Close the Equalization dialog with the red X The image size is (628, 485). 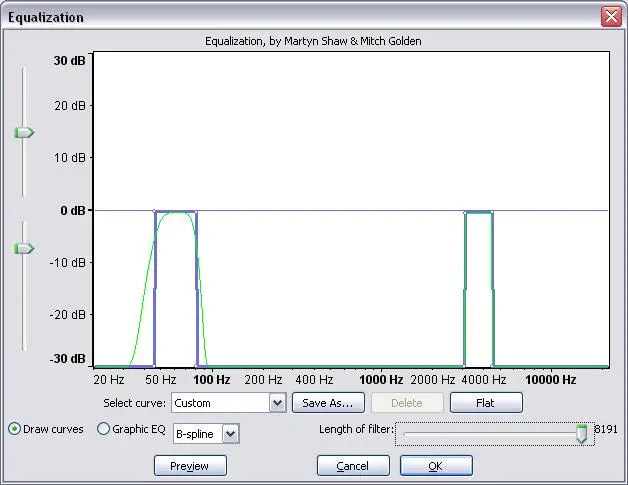(x=611, y=17)
